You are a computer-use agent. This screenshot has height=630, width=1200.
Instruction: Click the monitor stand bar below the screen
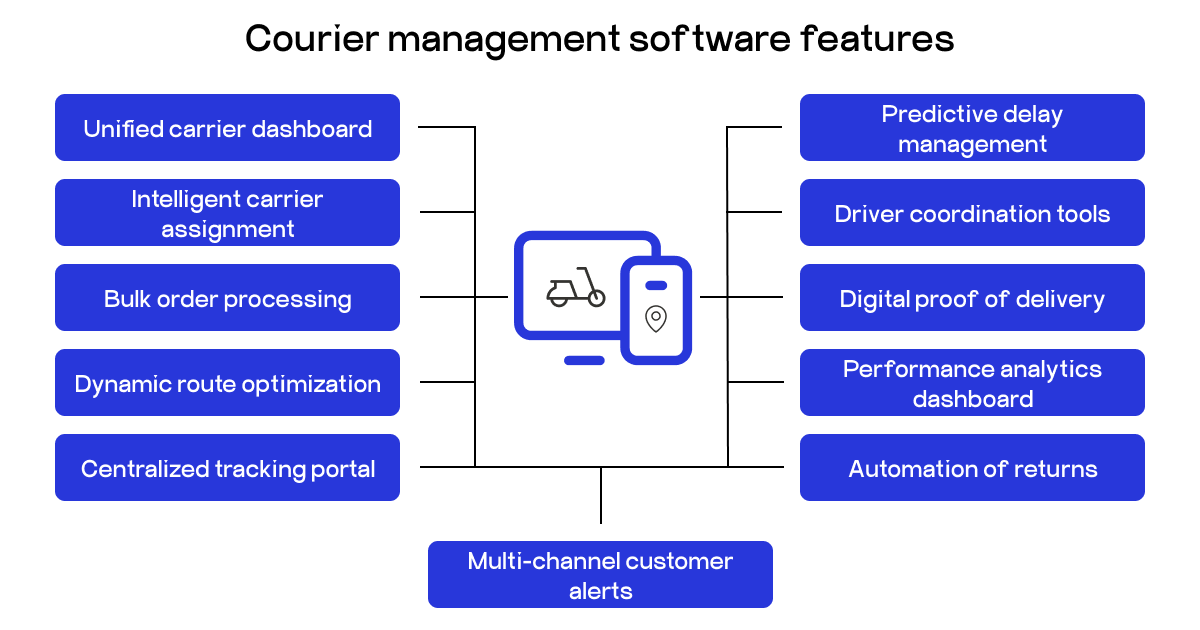pyautogui.click(x=584, y=360)
